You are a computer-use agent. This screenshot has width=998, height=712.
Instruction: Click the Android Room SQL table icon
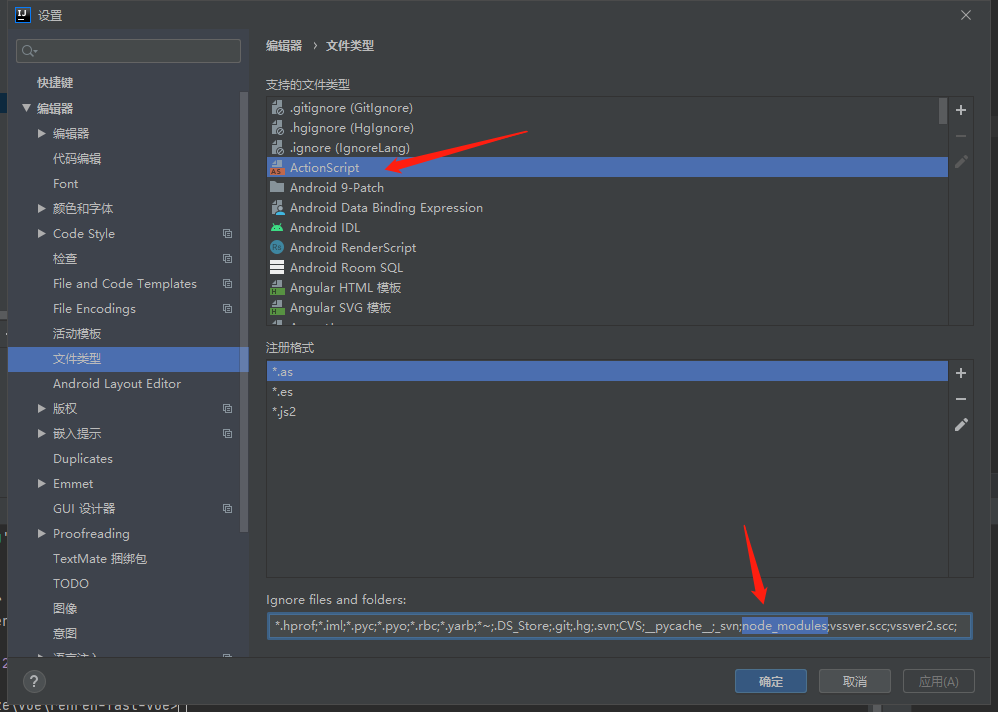(277, 267)
